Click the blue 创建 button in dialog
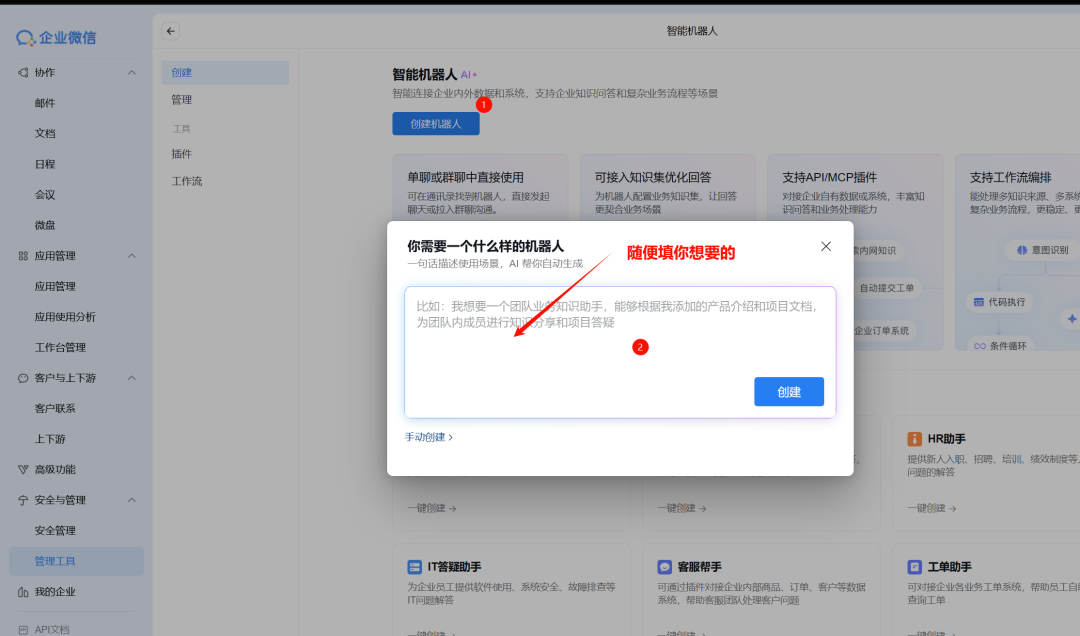 click(789, 391)
